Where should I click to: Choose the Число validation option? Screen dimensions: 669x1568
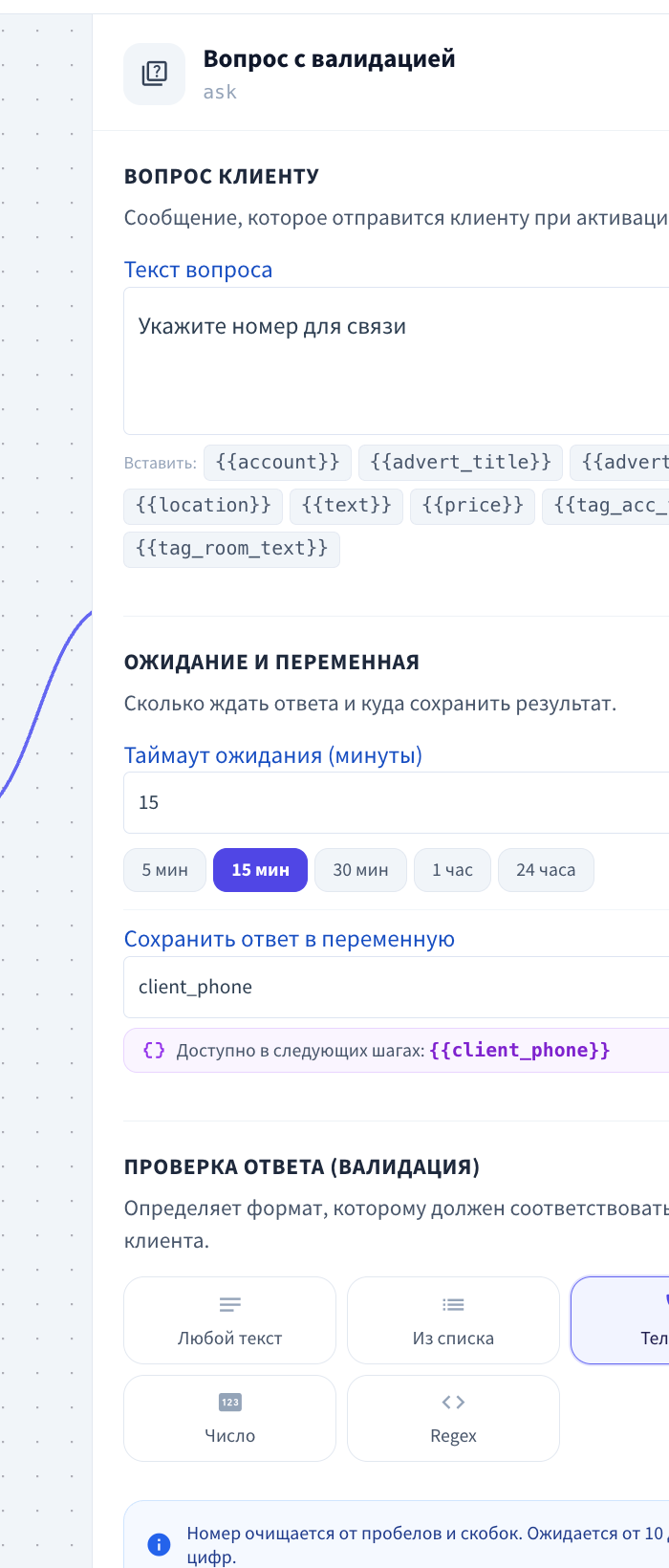click(230, 1419)
